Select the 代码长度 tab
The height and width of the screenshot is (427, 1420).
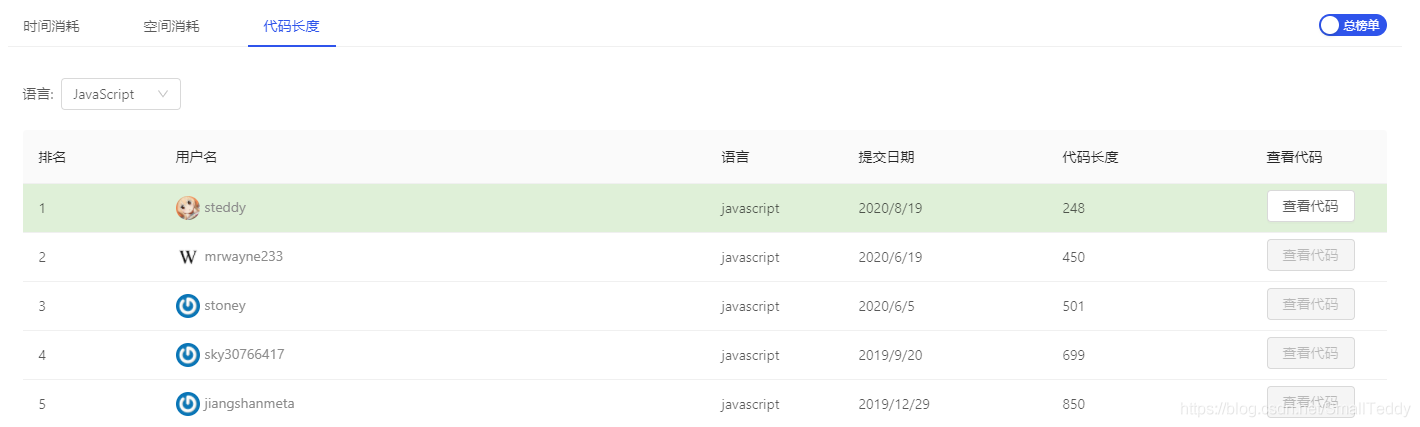291,26
